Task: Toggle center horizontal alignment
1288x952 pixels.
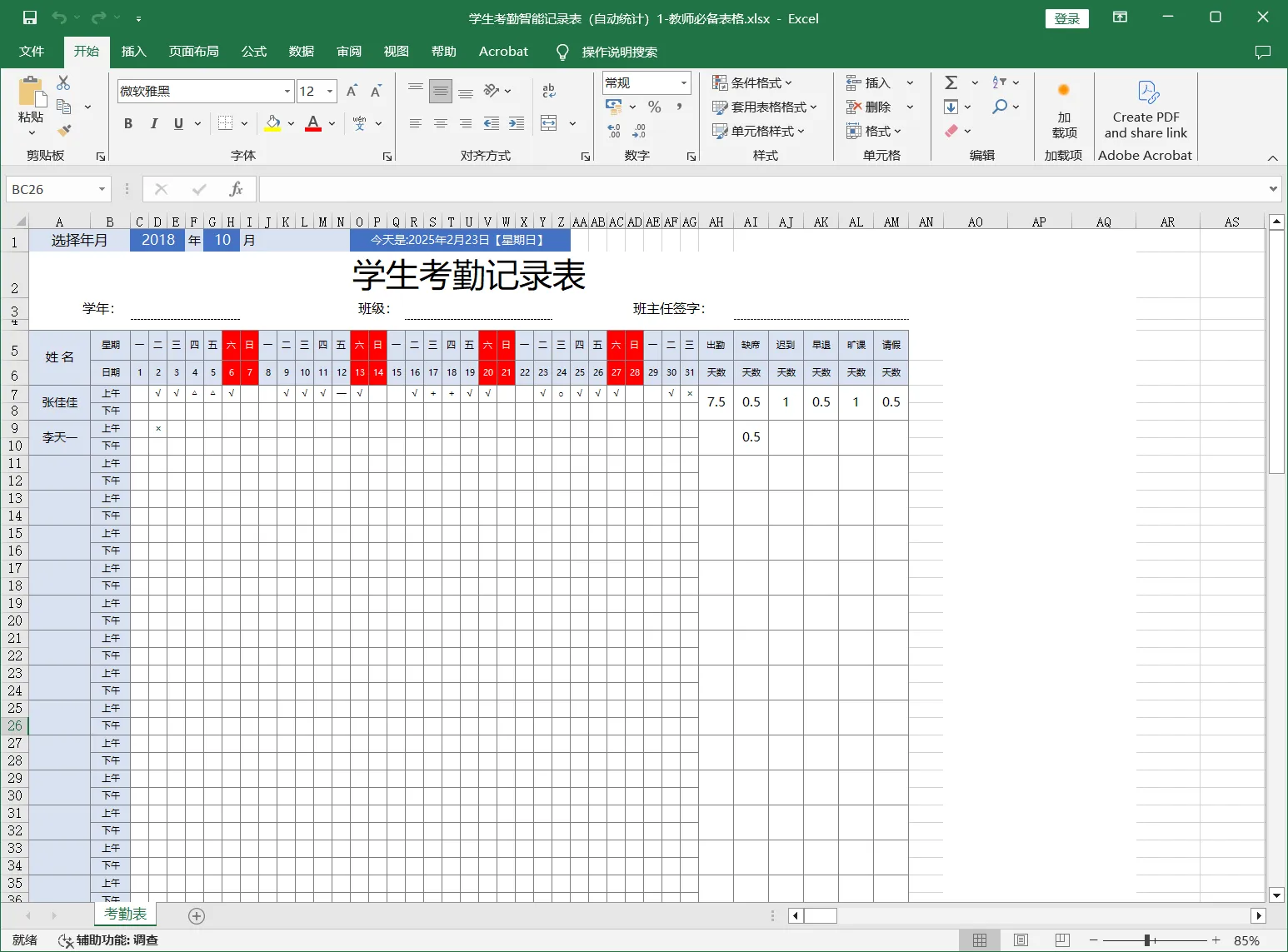Action: click(441, 123)
